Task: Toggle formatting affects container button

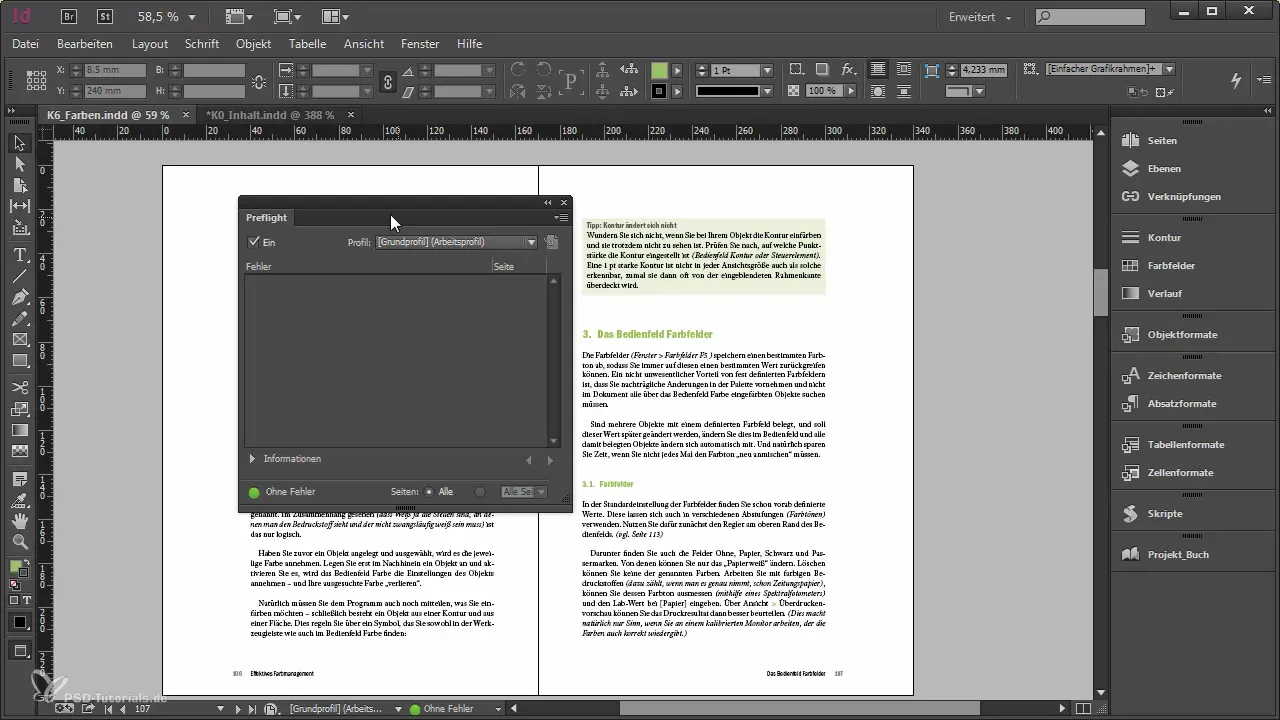Action: coord(13,600)
